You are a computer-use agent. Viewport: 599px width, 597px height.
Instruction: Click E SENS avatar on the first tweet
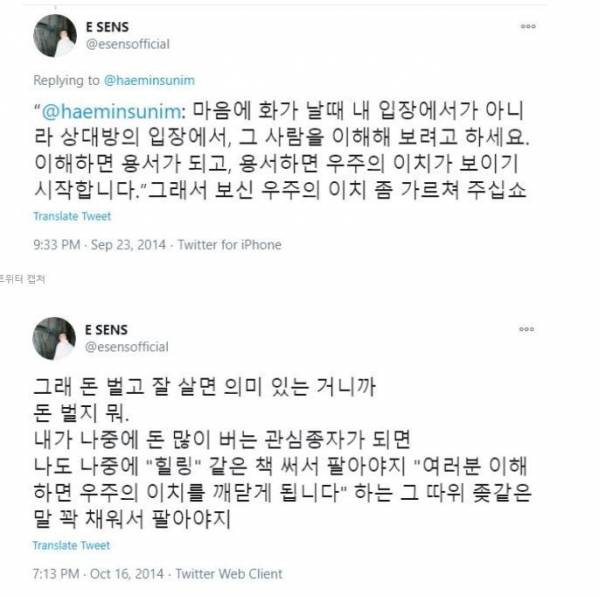[55, 36]
